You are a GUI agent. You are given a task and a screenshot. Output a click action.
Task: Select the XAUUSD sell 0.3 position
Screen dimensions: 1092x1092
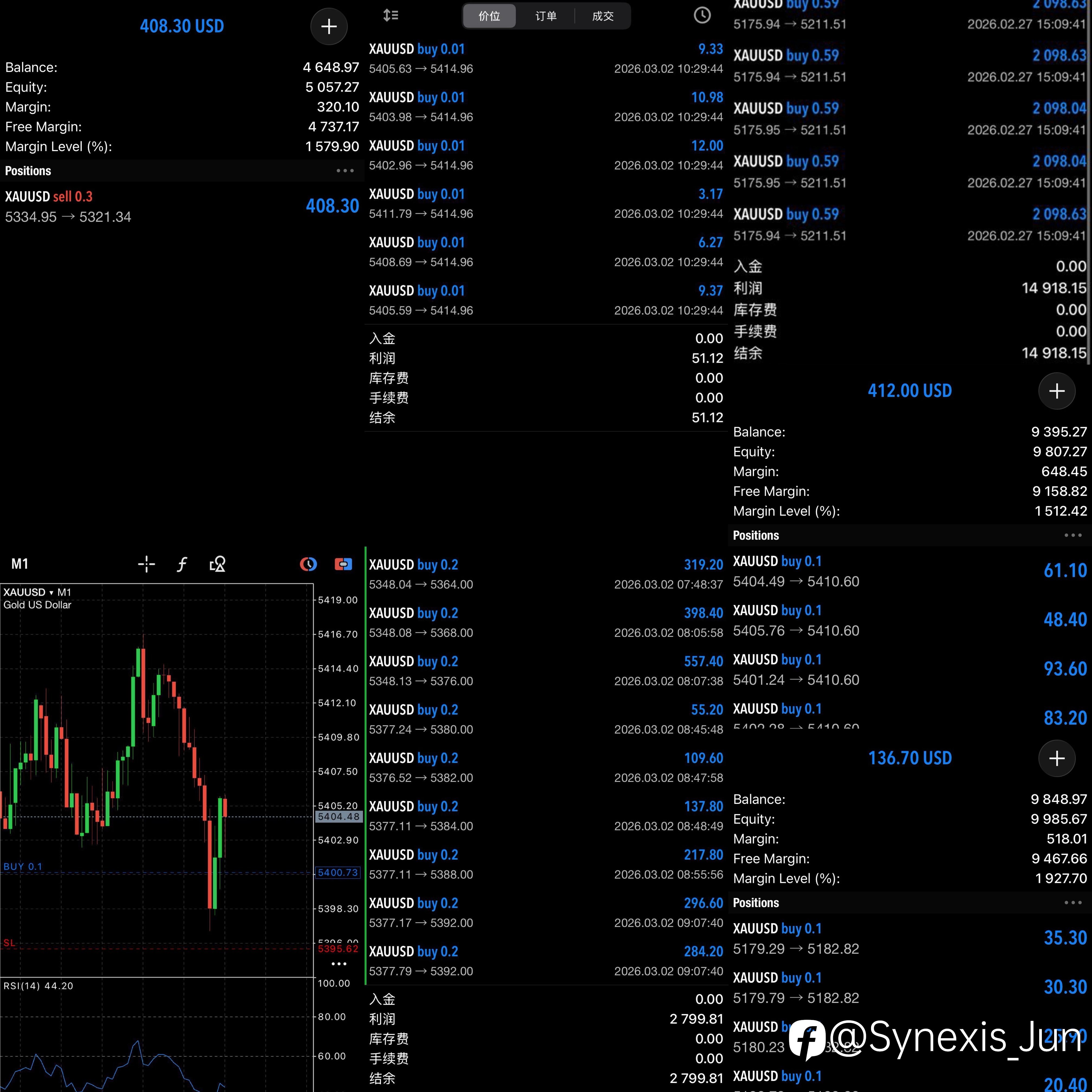181,207
